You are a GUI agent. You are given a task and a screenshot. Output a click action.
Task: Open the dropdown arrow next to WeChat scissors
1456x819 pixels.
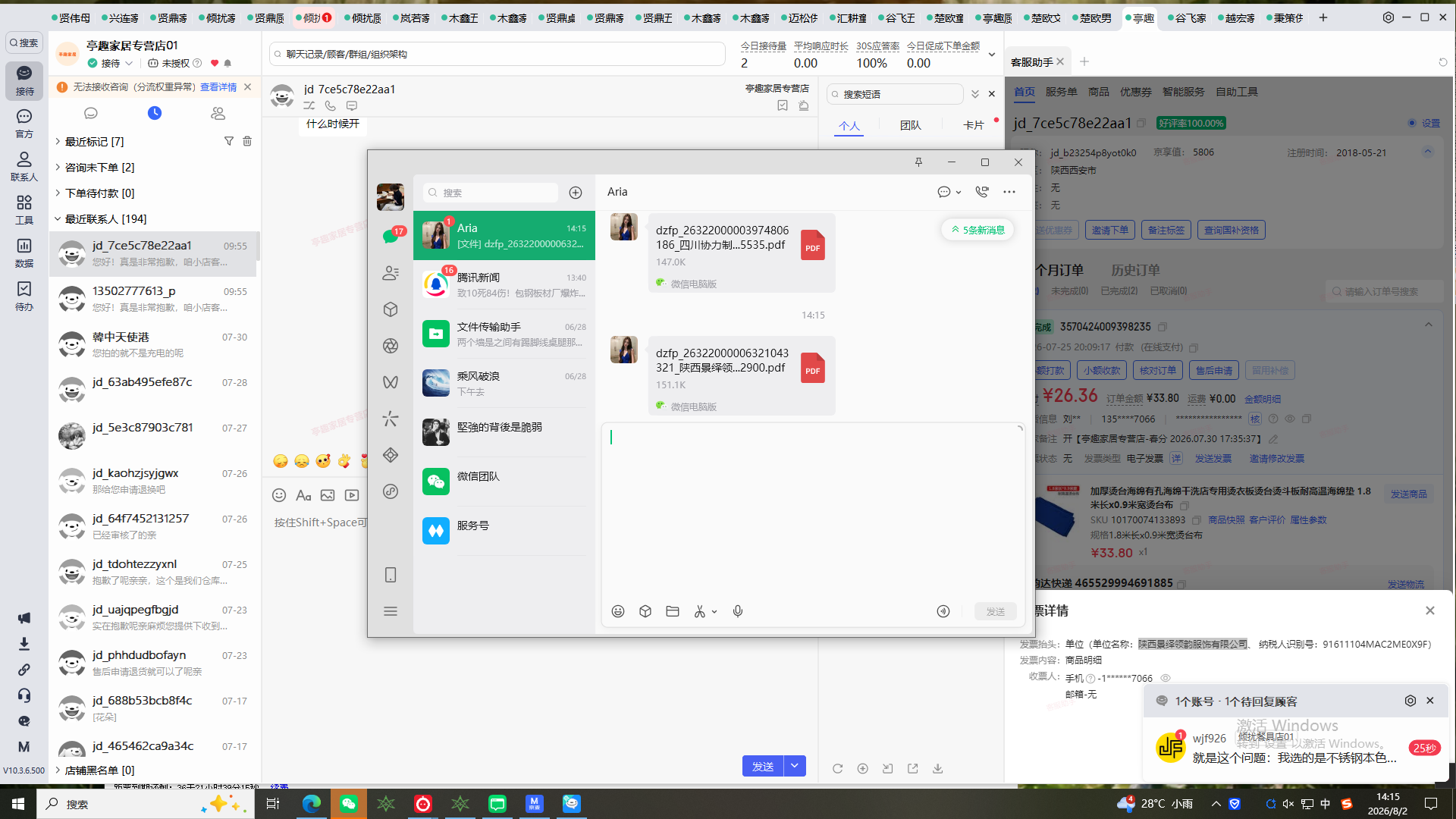click(714, 612)
